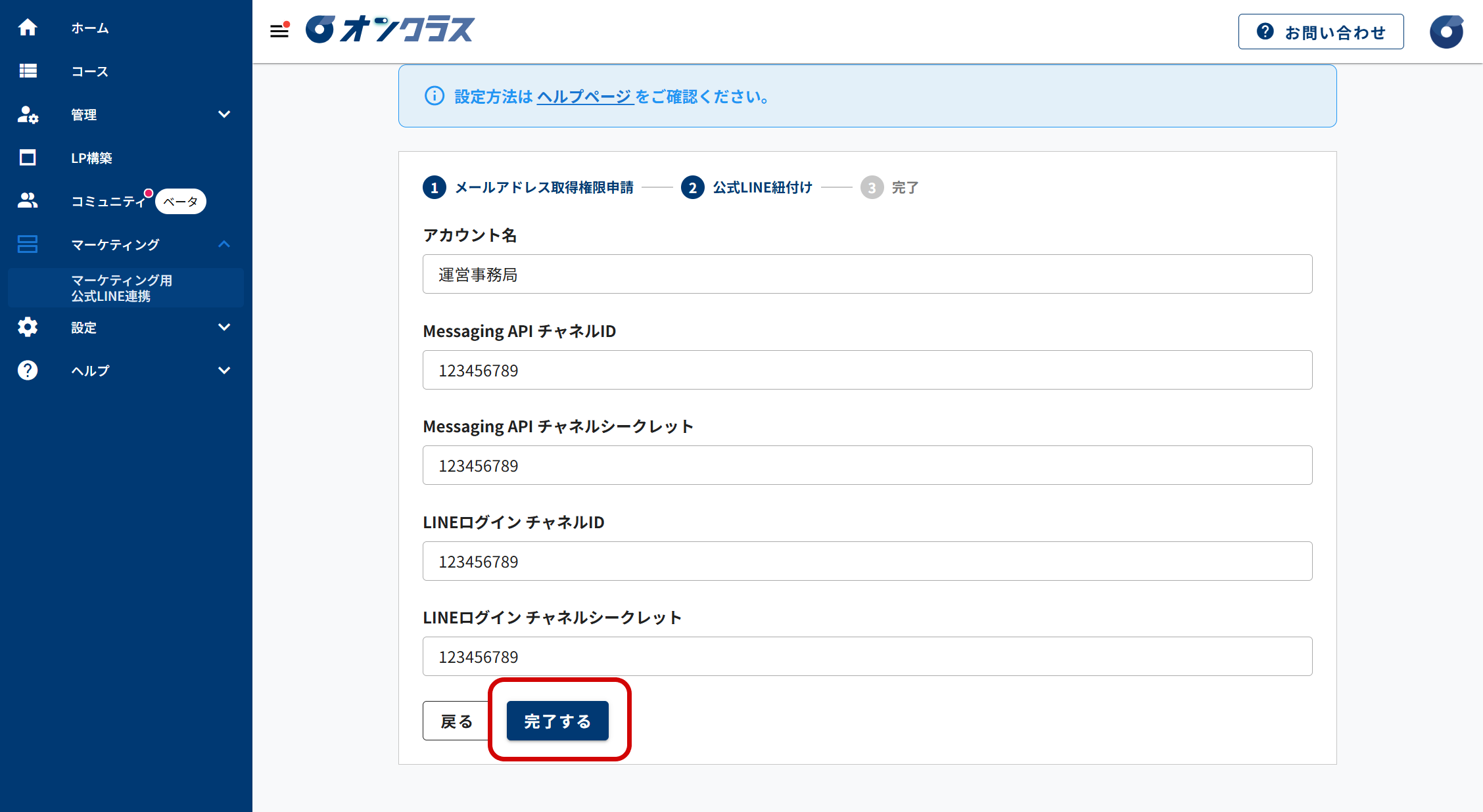Click the お問い合わせ button
The image size is (1483, 812).
[1321, 32]
